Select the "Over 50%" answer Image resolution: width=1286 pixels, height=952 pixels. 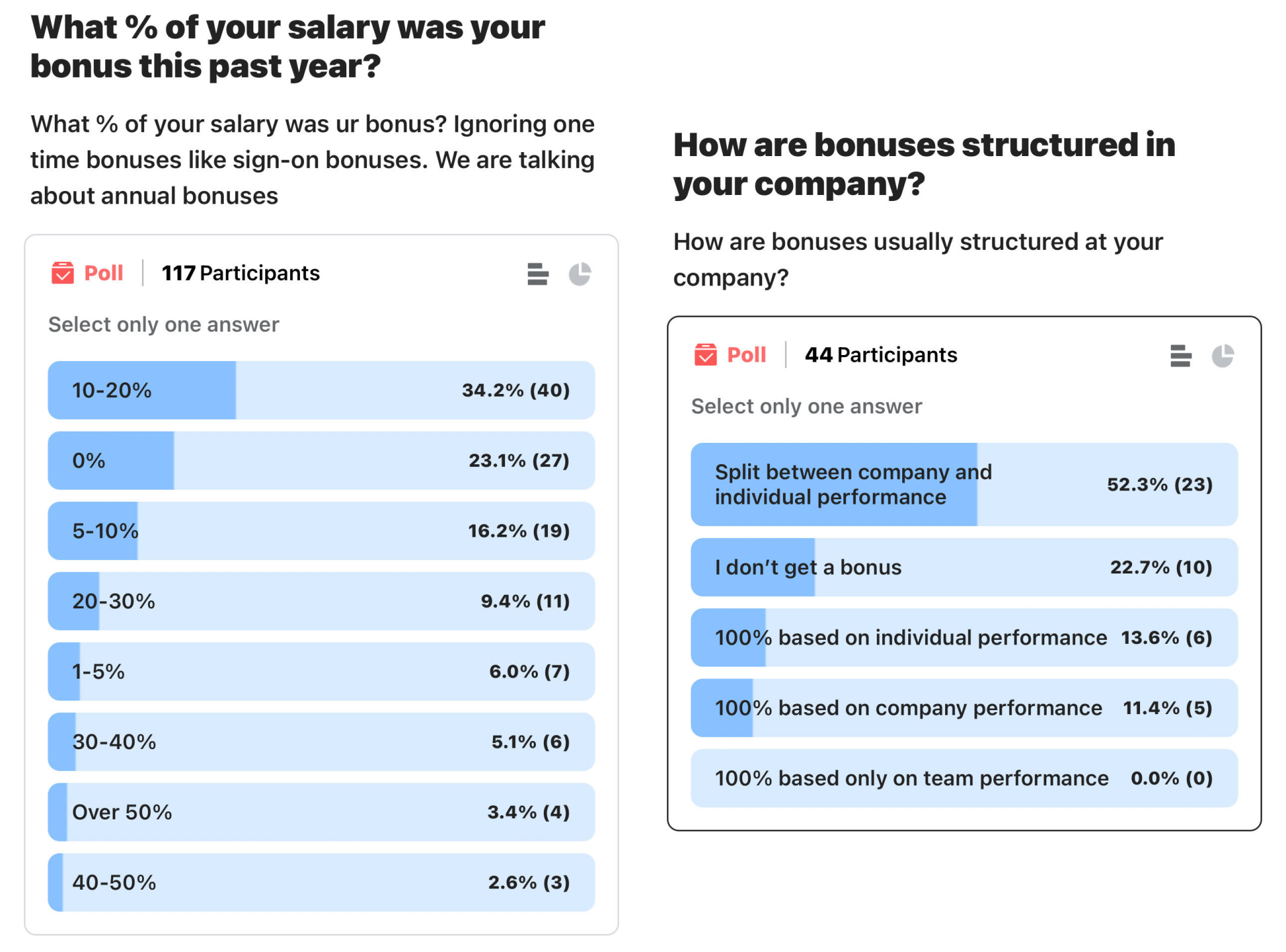(321, 812)
